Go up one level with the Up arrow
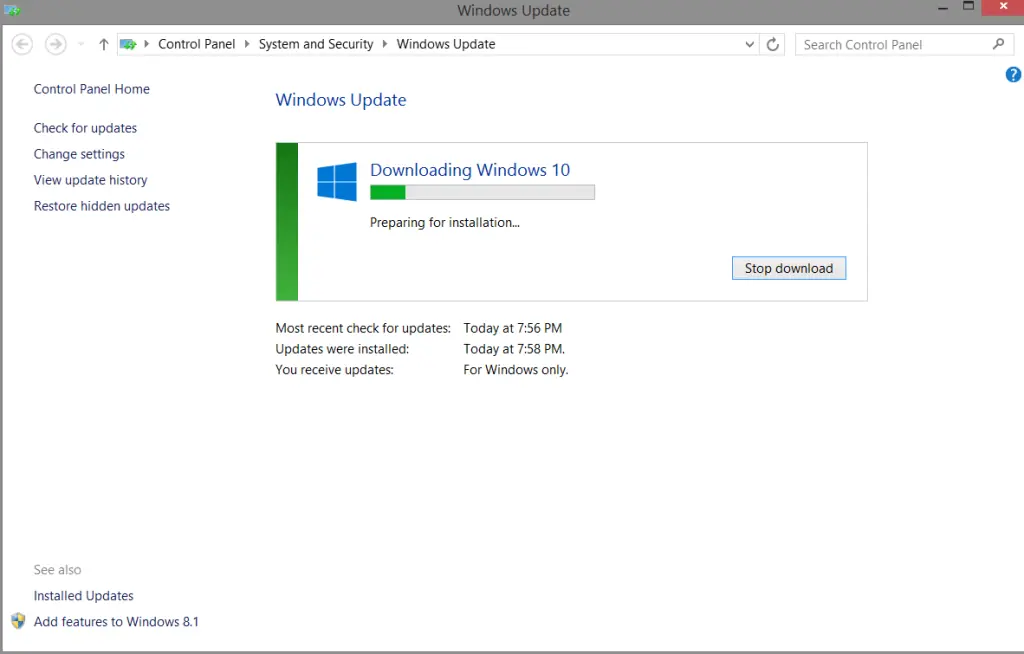1024x654 pixels. (x=103, y=44)
